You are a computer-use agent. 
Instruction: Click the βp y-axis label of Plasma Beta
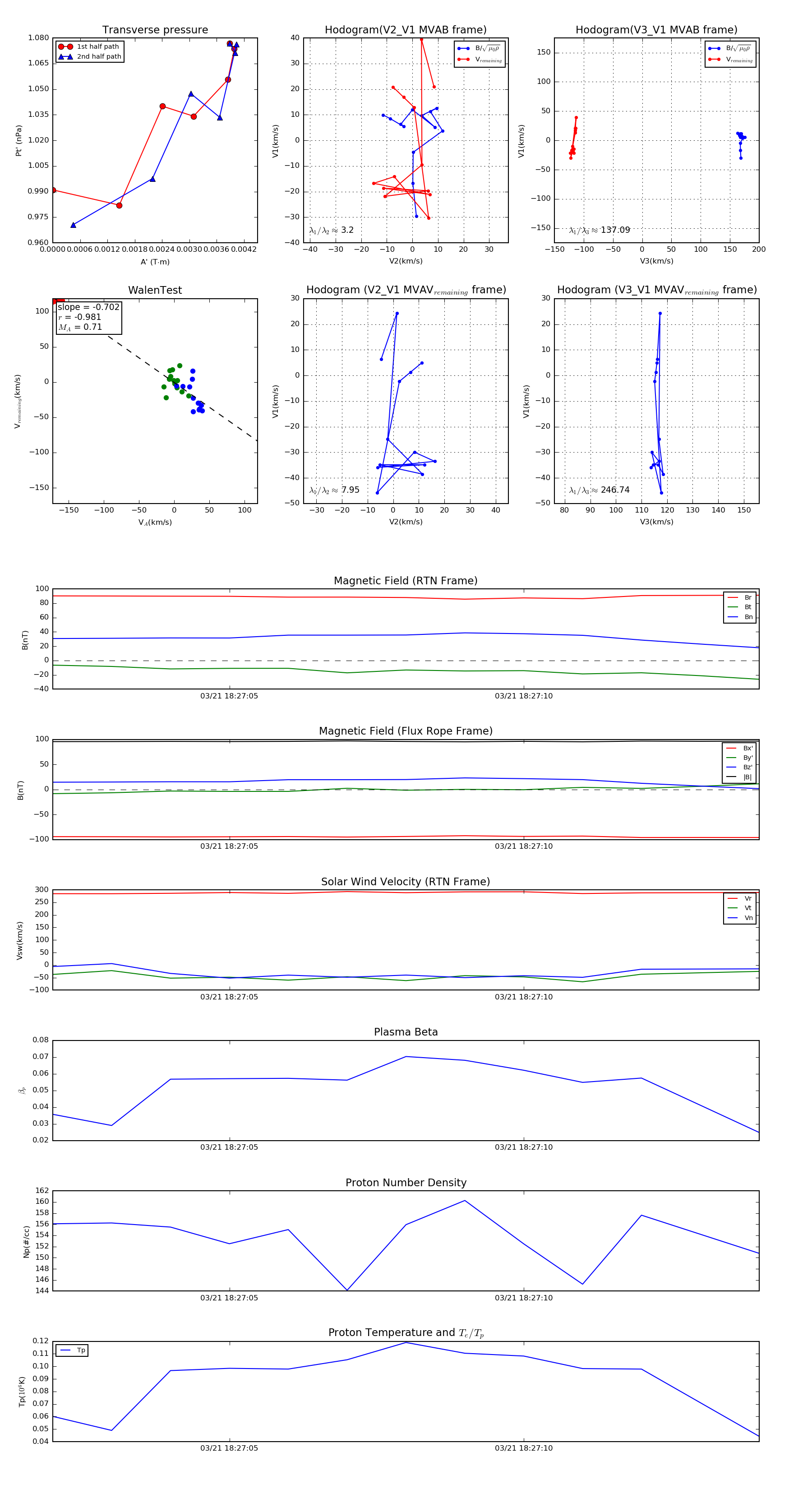(x=22, y=1090)
